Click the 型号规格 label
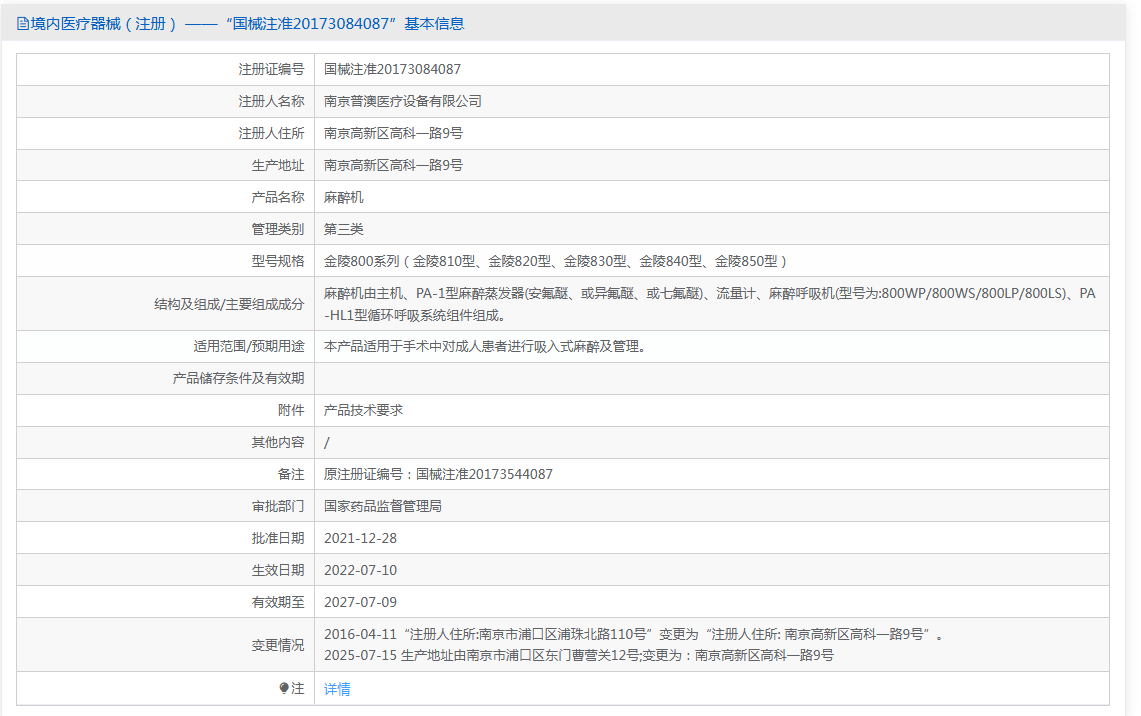 tap(278, 261)
